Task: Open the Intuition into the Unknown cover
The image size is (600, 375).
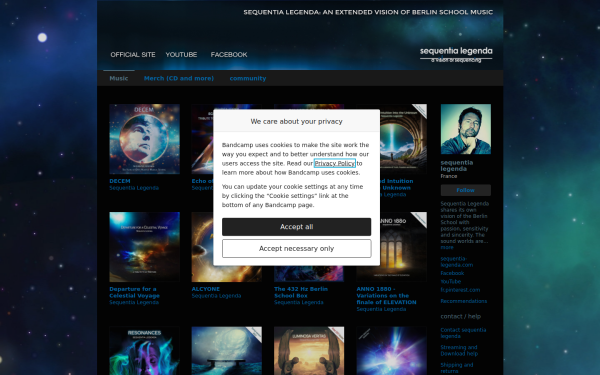Action: 403,139
